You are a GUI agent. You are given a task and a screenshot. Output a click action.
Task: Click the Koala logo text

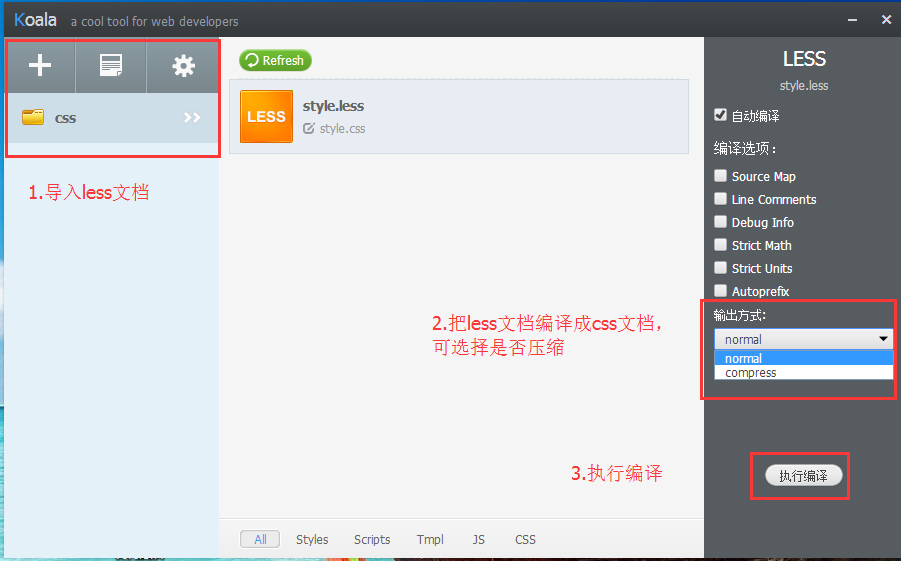click(35, 20)
